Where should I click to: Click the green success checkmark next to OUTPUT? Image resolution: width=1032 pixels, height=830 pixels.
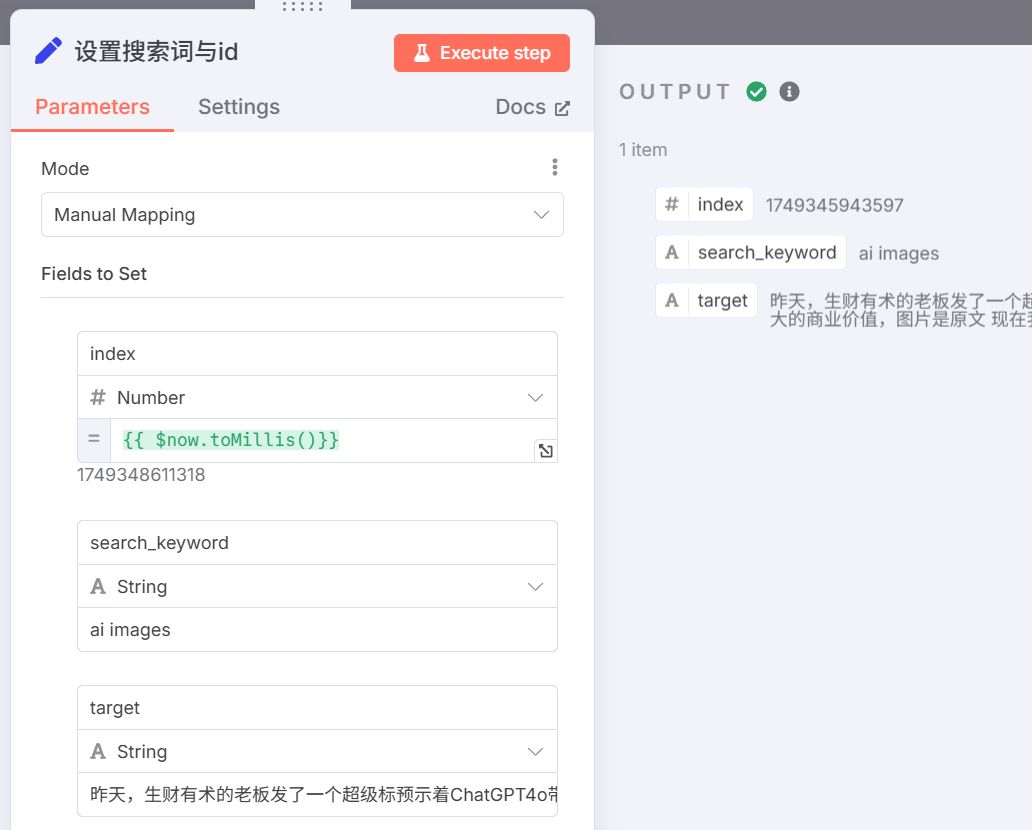[x=757, y=91]
